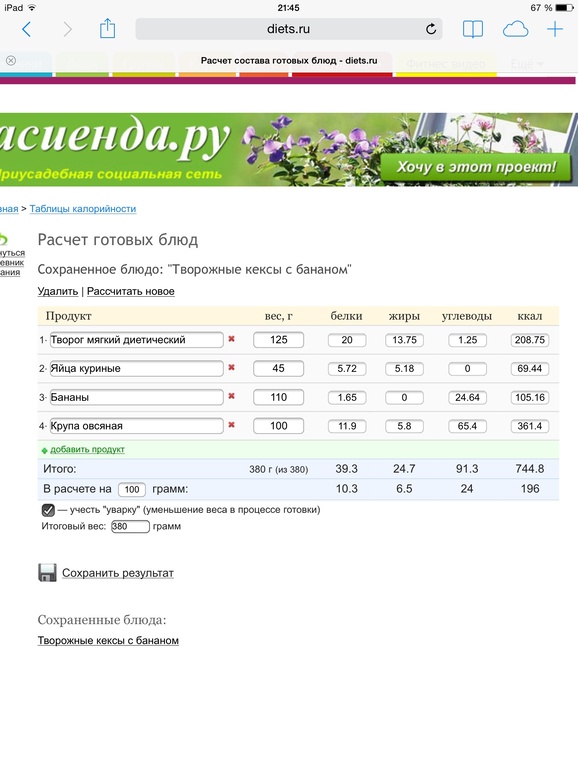Tap the diets.ru address bar
Viewport: 578px width, 770px height.
[x=289, y=29]
